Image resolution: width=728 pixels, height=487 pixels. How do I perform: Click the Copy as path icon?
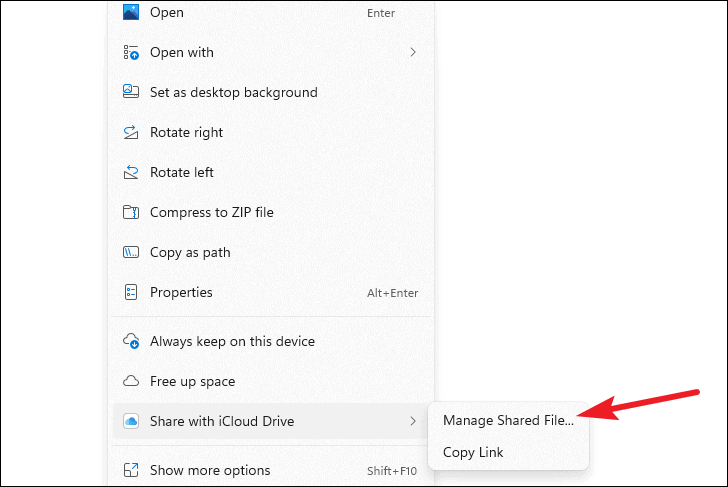pyautogui.click(x=131, y=252)
